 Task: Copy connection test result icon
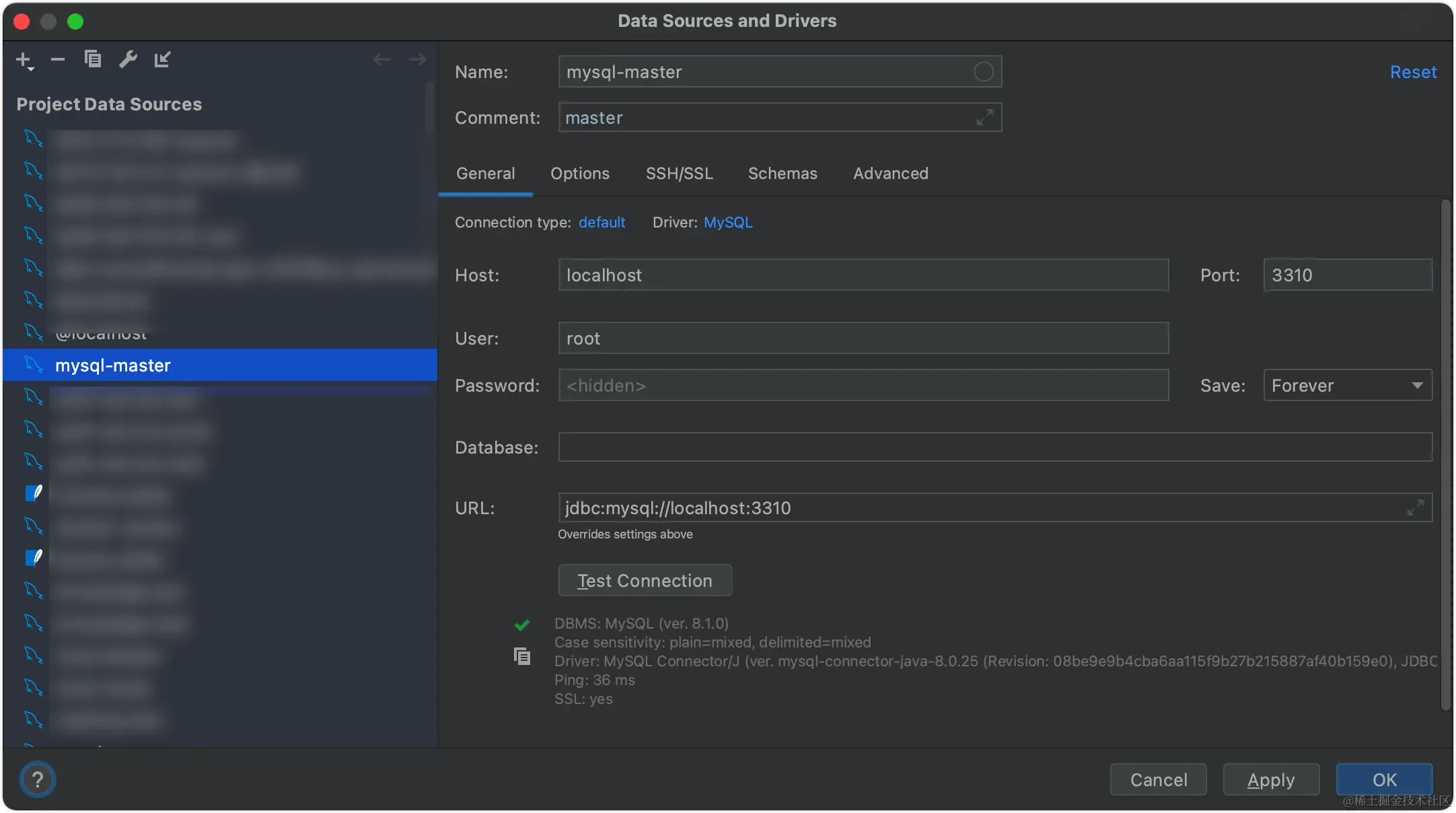coord(522,656)
